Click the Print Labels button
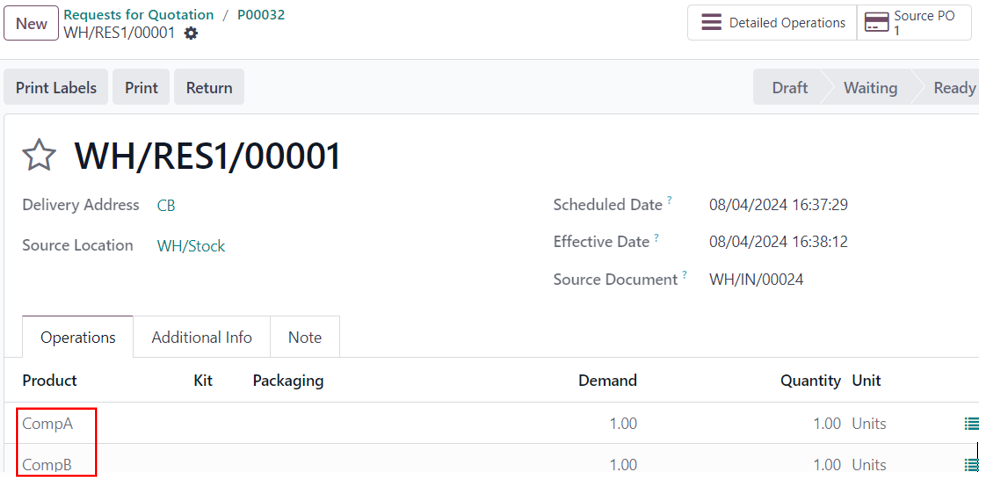Screen dimensions: 995x478 tap(56, 88)
